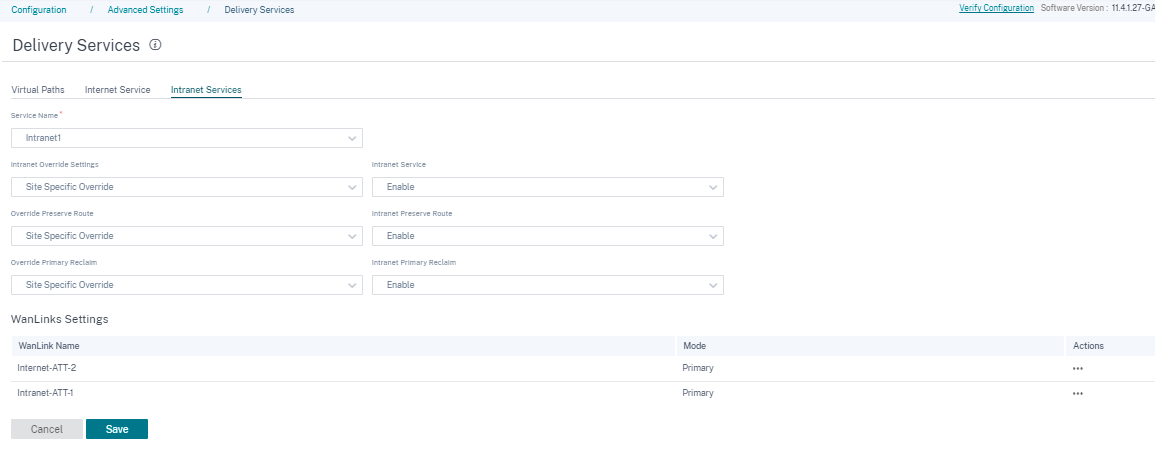This screenshot has width=1155, height=454.
Task: Open actions menu for Intranet-ATT-1 row
Action: [1078, 394]
